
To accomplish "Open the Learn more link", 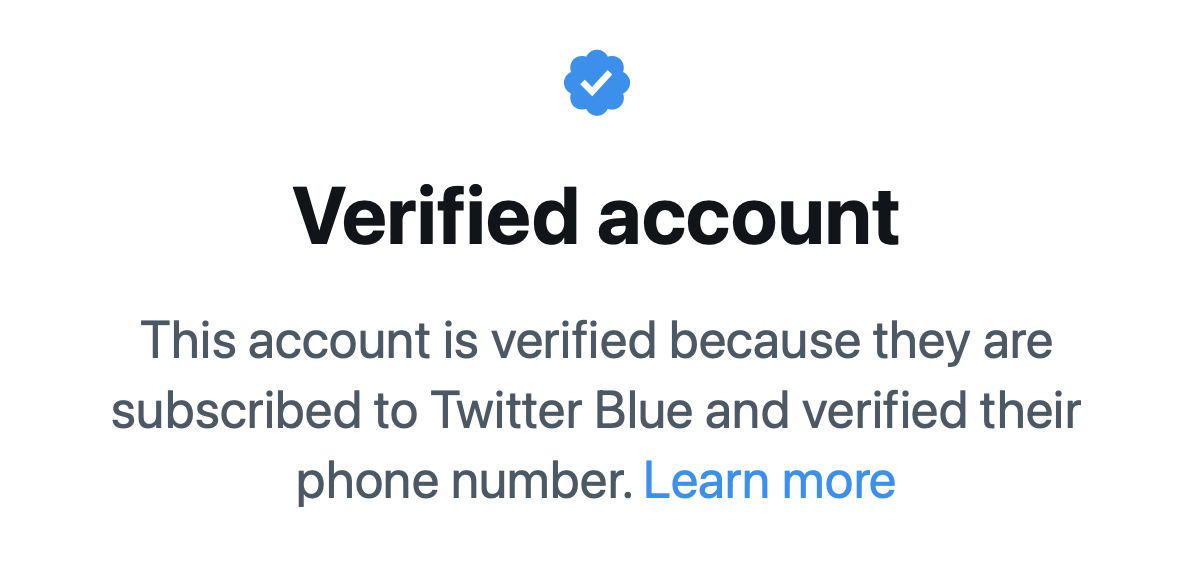I will coord(769,481).
